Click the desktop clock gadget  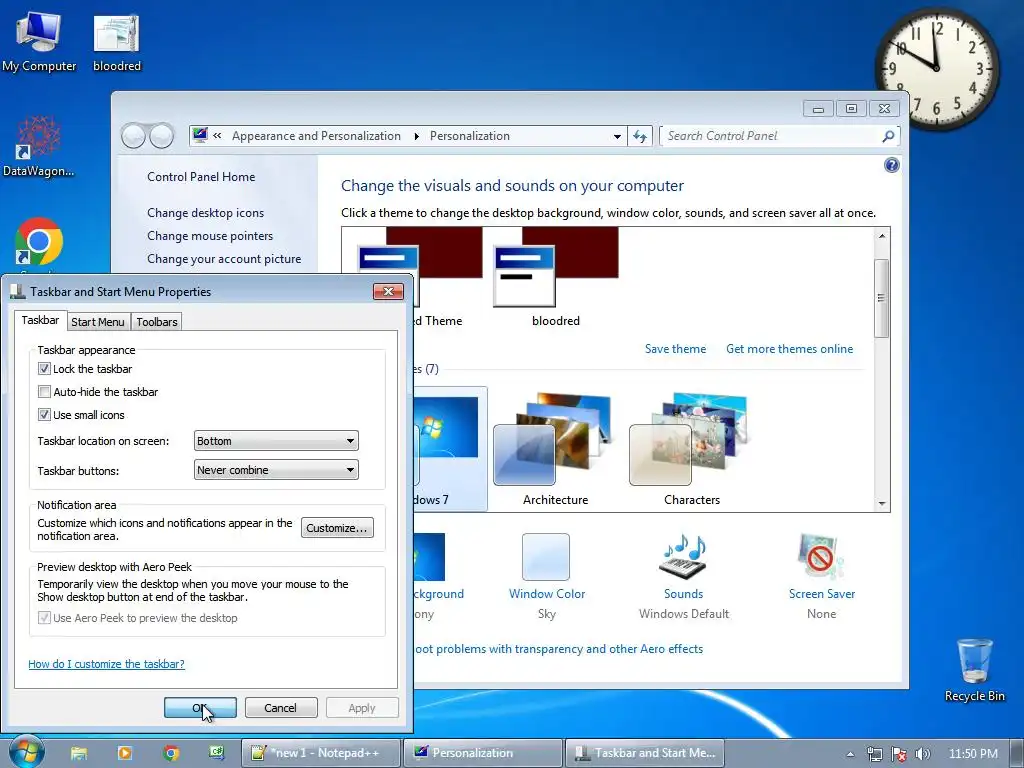[x=936, y=67]
